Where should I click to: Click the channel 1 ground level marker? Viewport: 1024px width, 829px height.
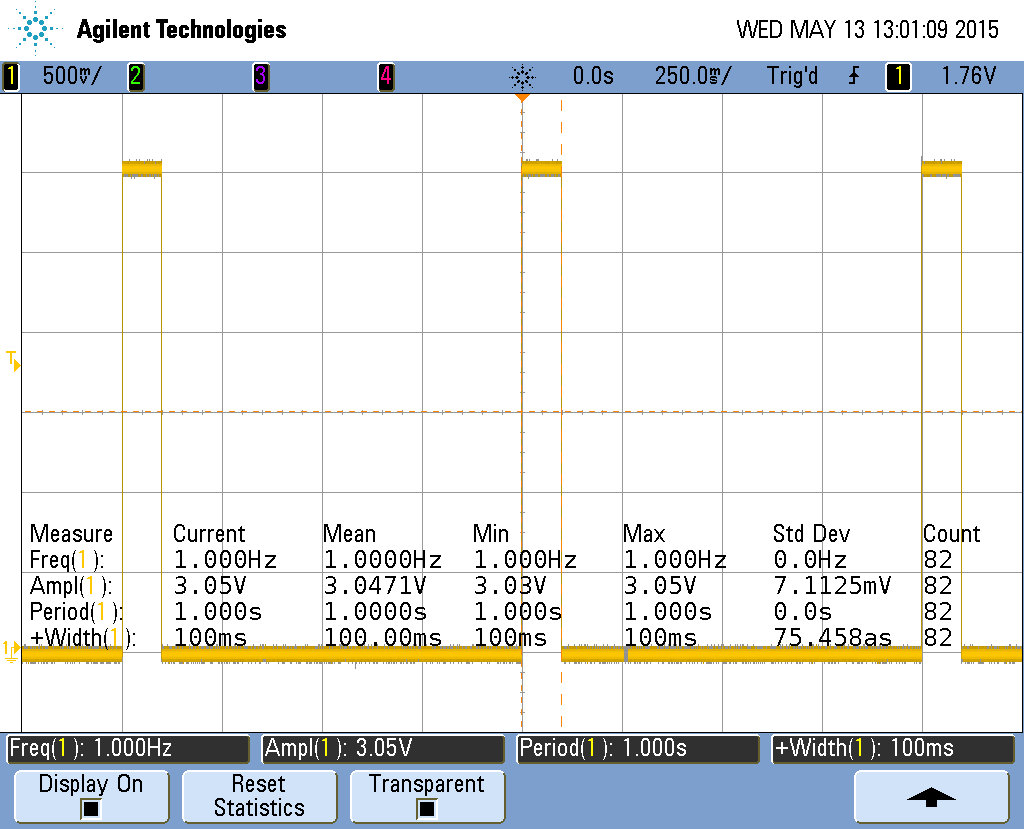coord(11,651)
